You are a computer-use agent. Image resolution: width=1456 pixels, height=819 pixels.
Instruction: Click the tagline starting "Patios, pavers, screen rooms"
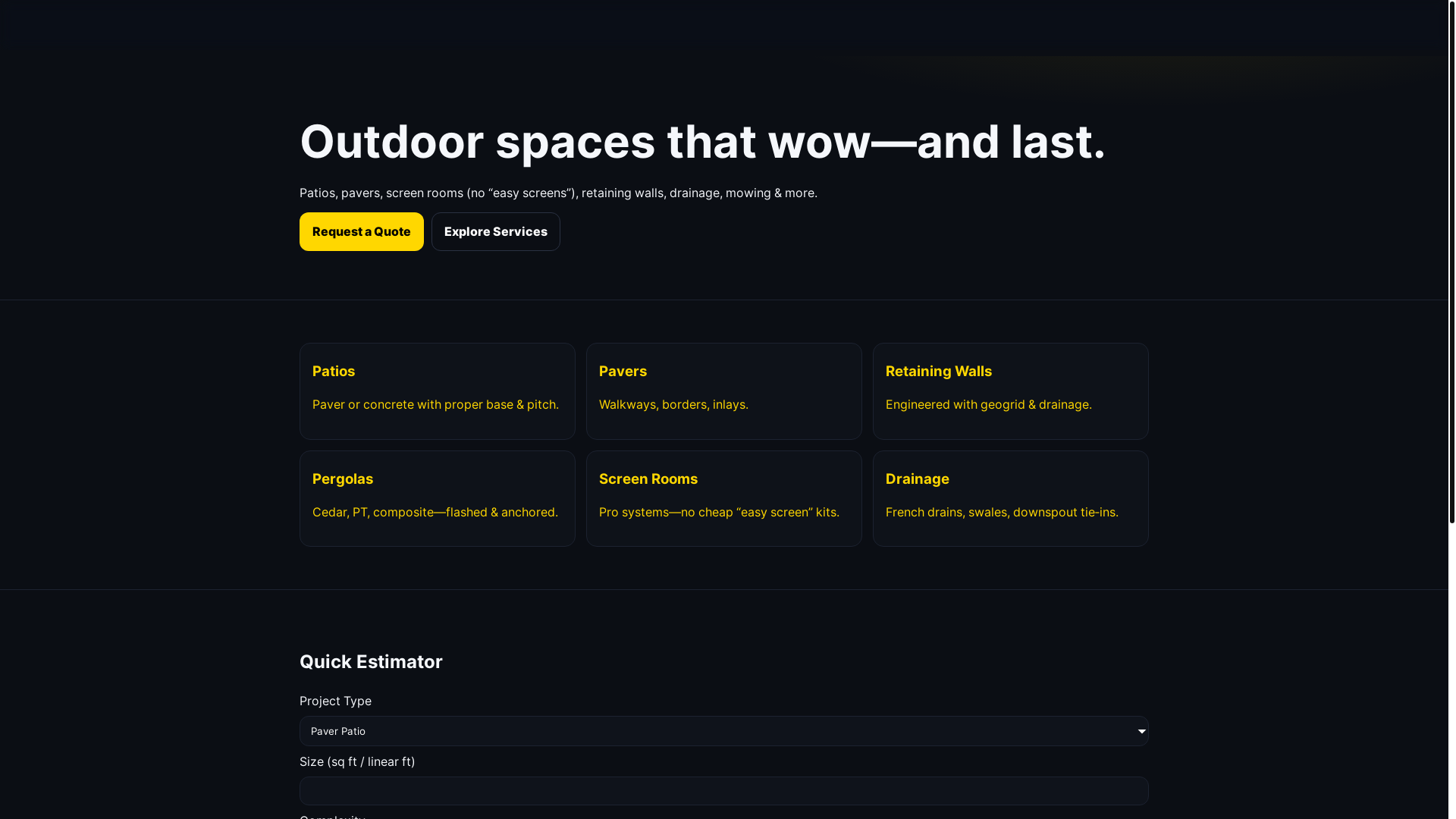point(558,193)
